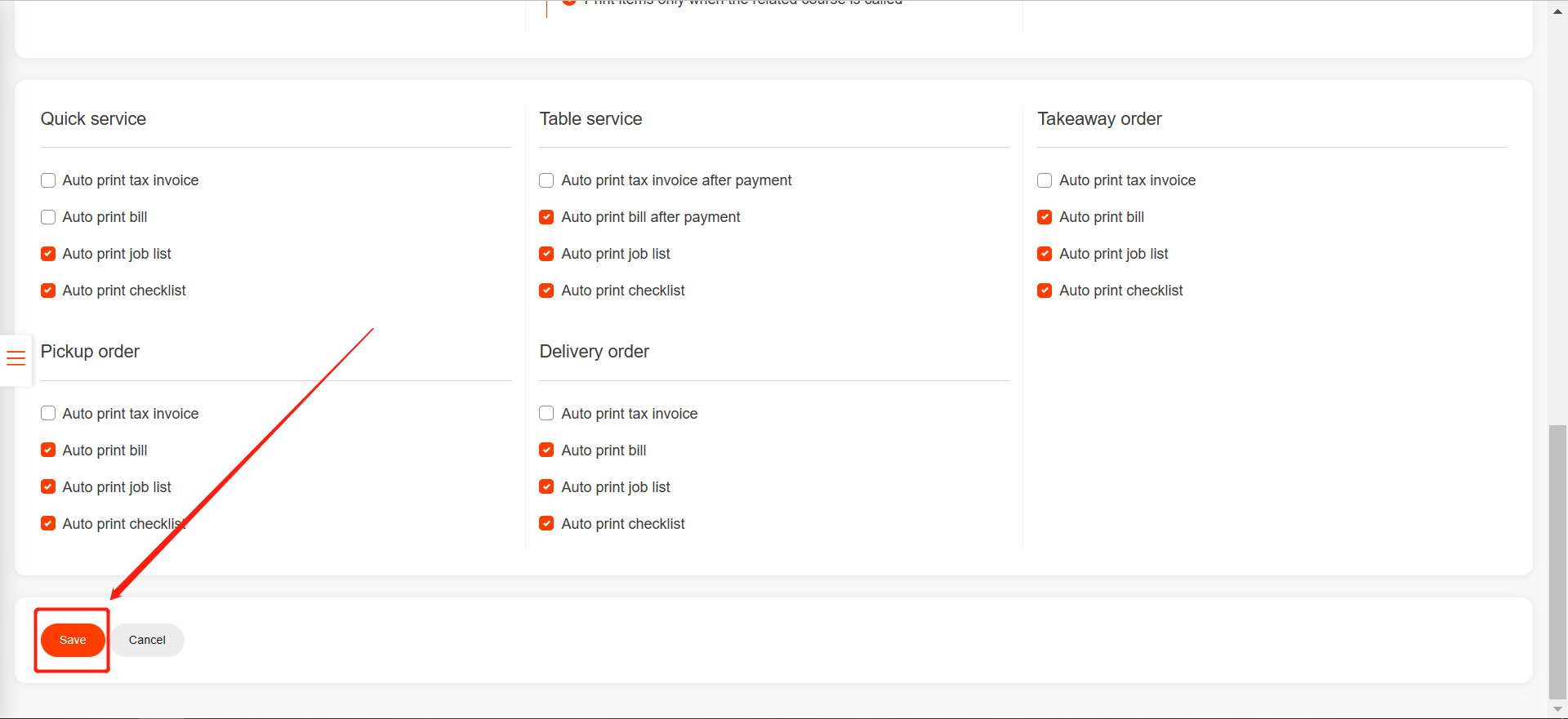Disable Table service auto print job list
This screenshot has height=719, width=1568.
[546, 254]
